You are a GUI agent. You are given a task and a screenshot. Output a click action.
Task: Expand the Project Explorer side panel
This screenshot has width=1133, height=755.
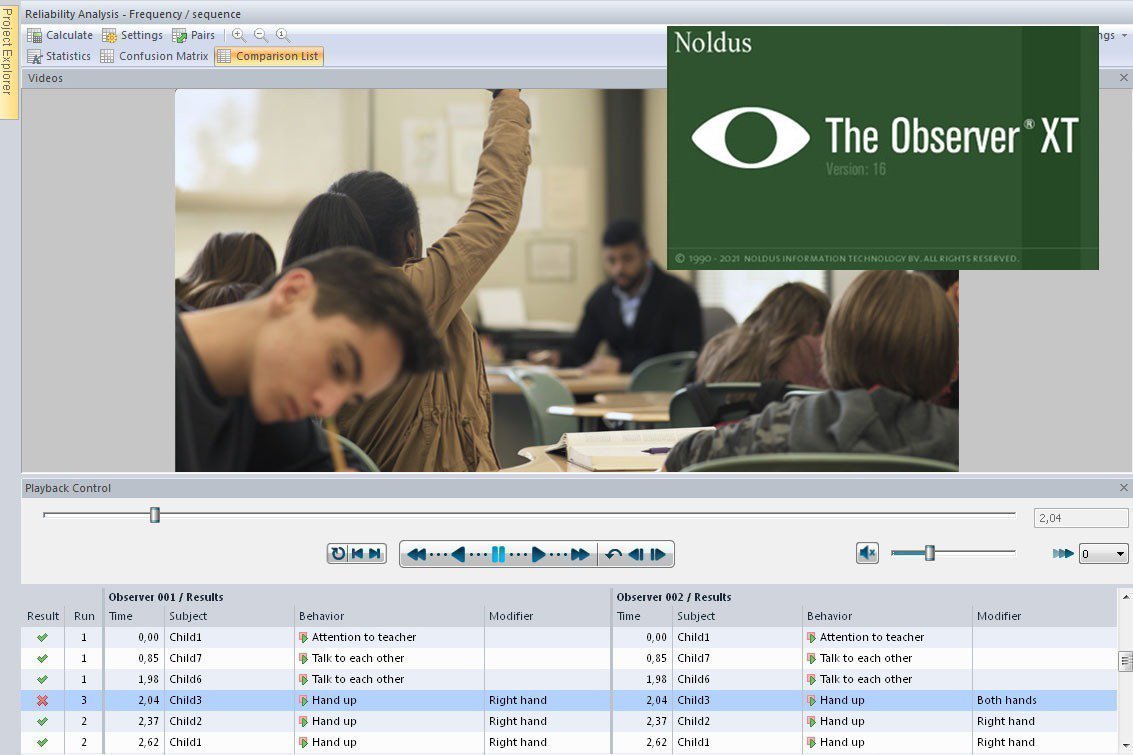click(8, 60)
